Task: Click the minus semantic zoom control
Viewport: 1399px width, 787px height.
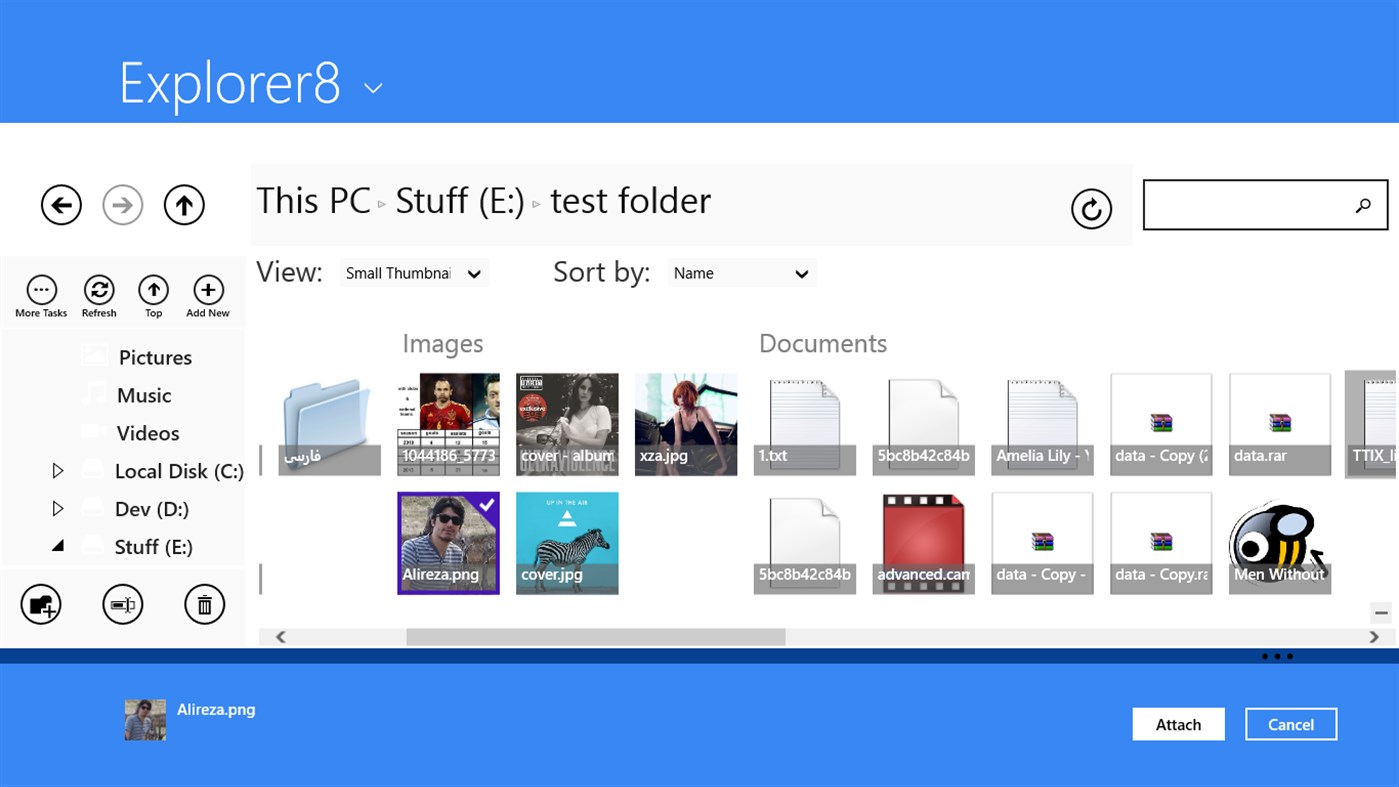Action: tap(1382, 612)
